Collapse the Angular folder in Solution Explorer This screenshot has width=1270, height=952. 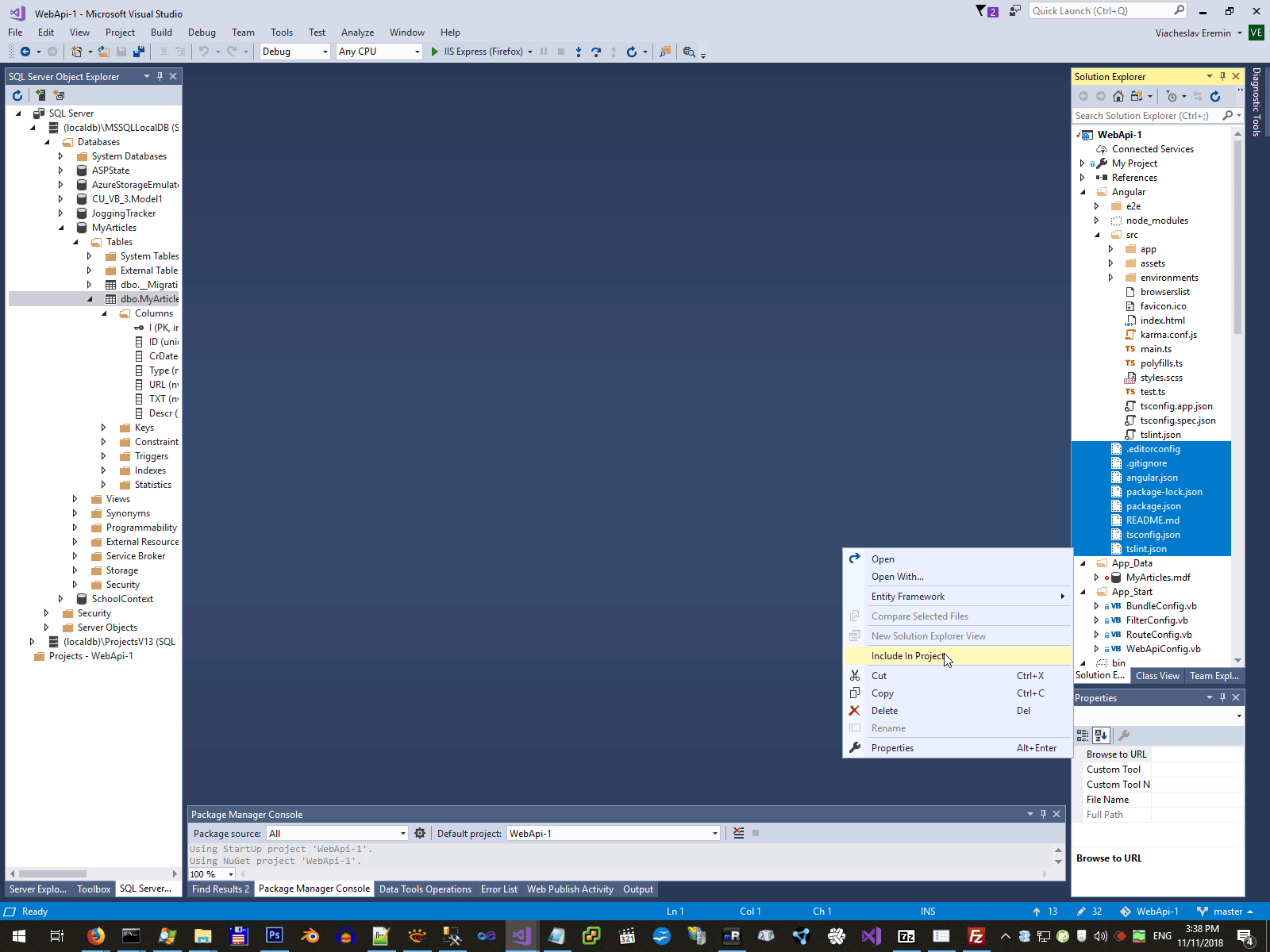(x=1083, y=192)
